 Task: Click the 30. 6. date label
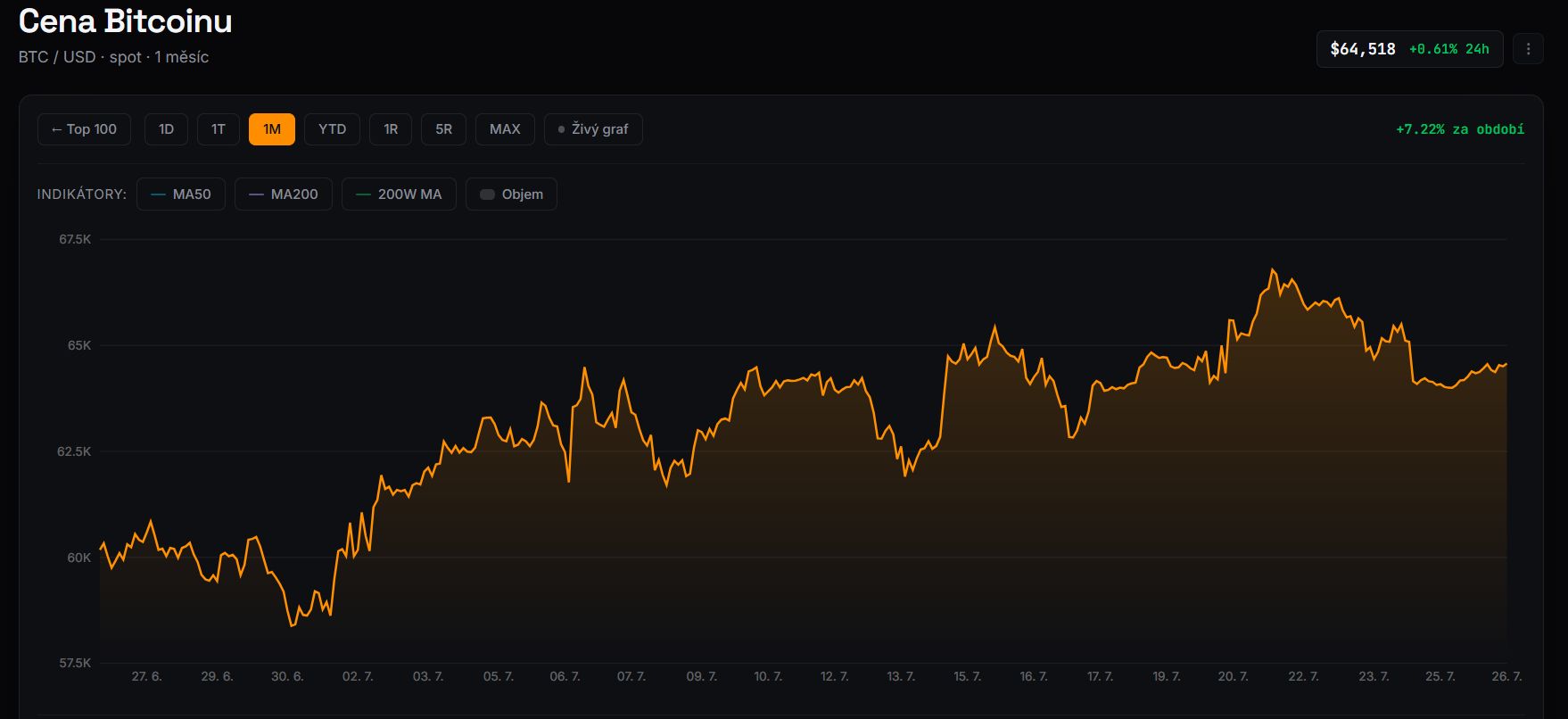[x=287, y=677]
